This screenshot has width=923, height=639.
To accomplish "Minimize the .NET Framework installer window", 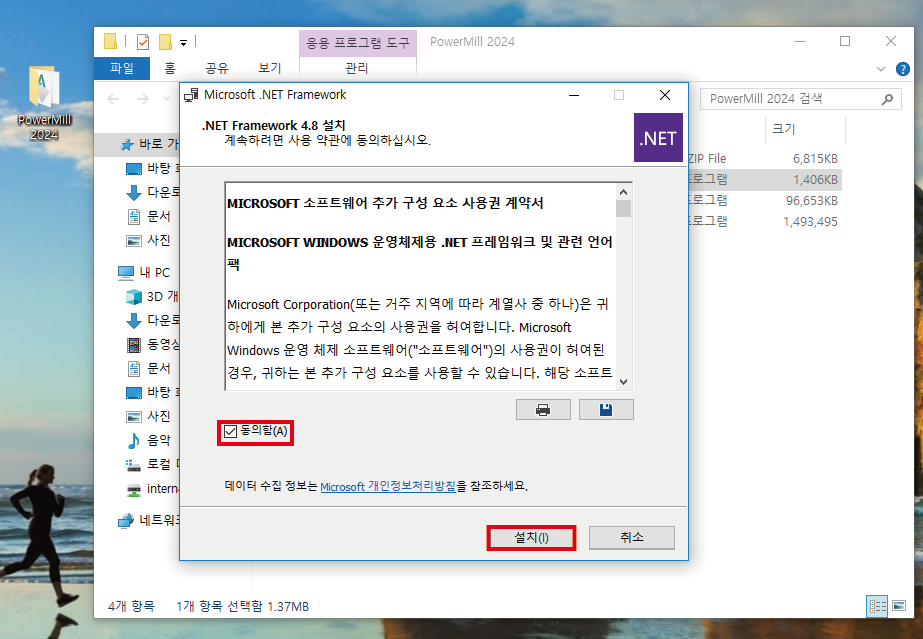I will coord(574,95).
